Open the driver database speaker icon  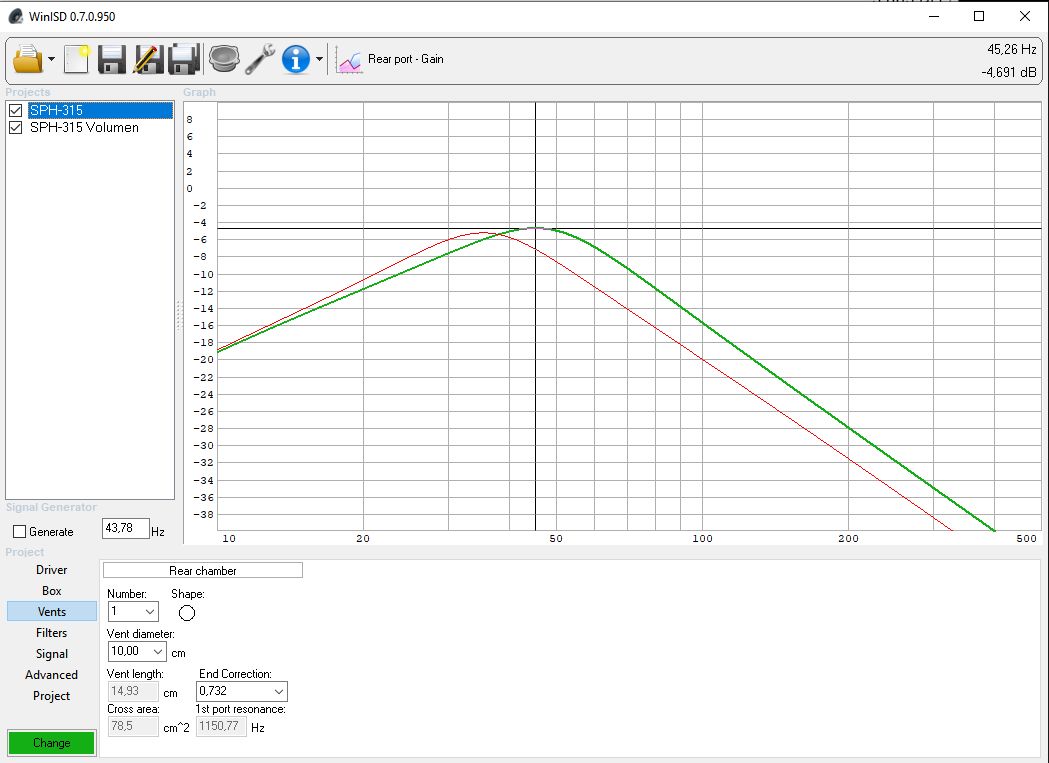coord(224,59)
